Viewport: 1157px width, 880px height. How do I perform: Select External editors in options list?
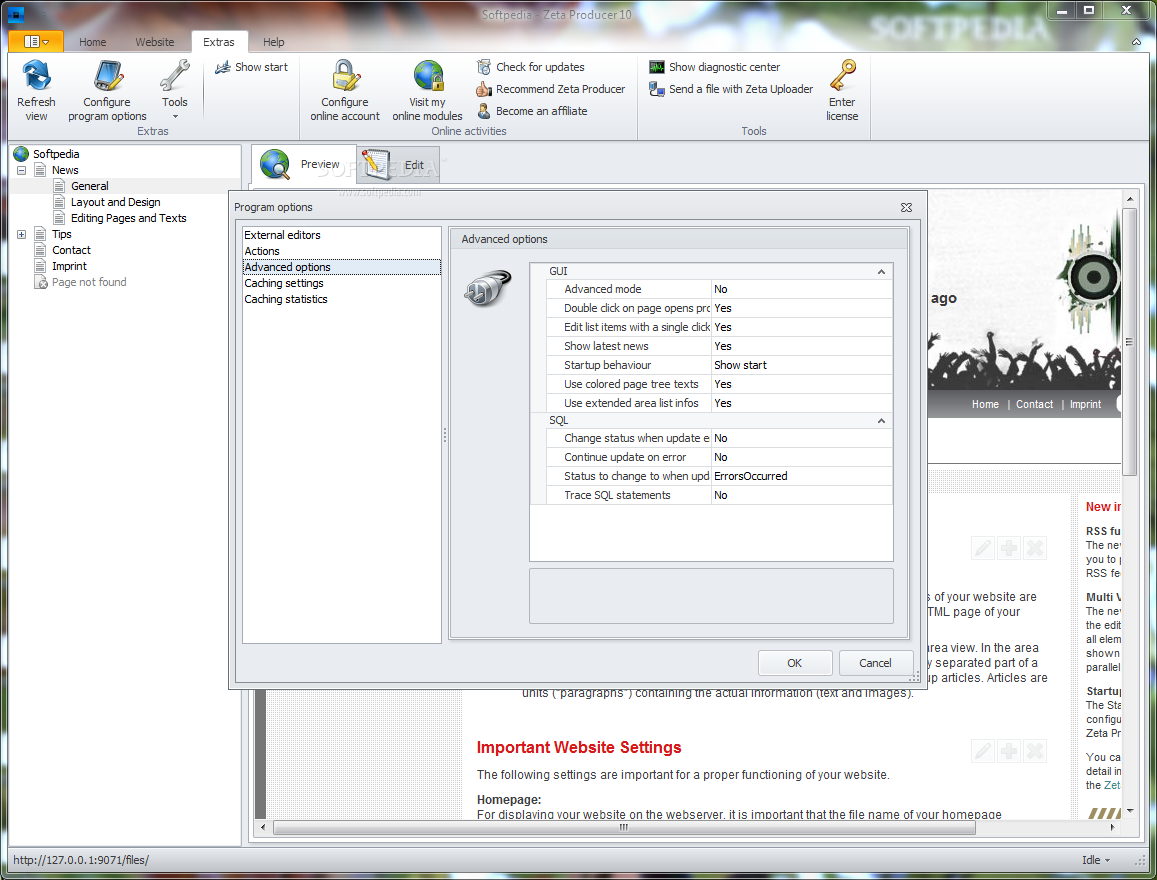click(x=342, y=235)
